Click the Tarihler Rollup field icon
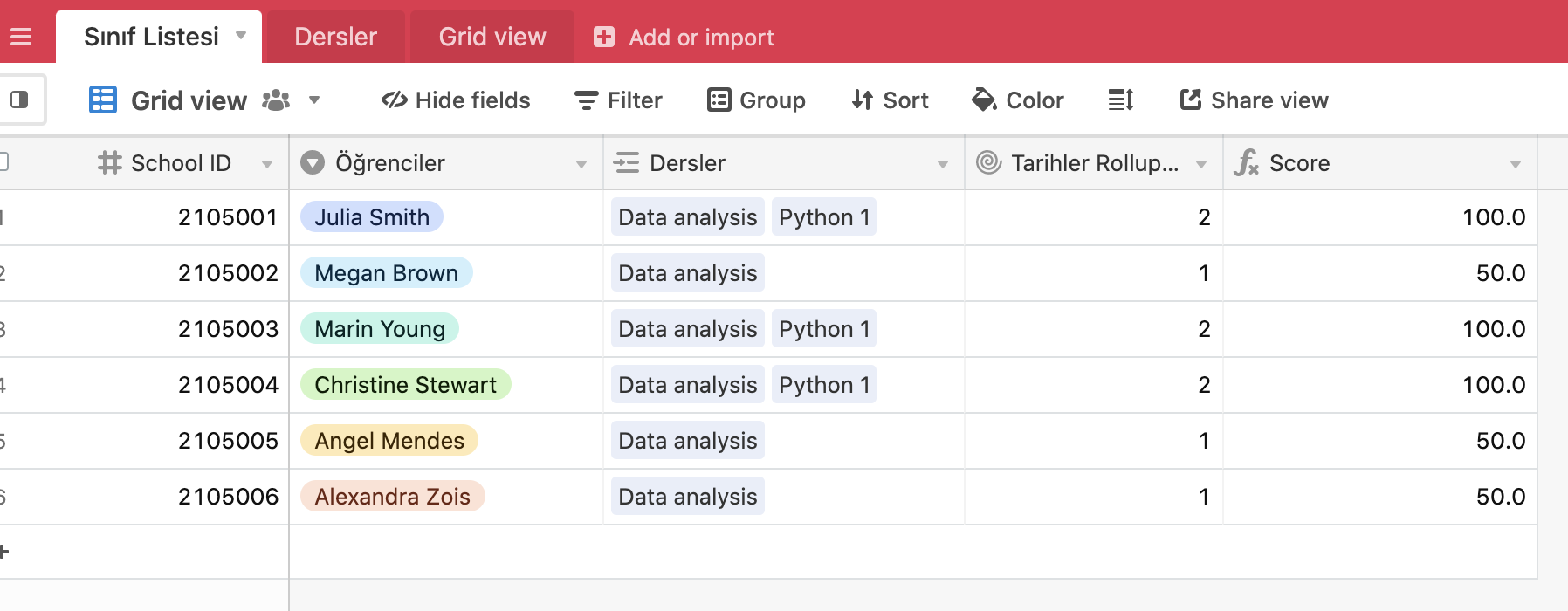 click(988, 162)
